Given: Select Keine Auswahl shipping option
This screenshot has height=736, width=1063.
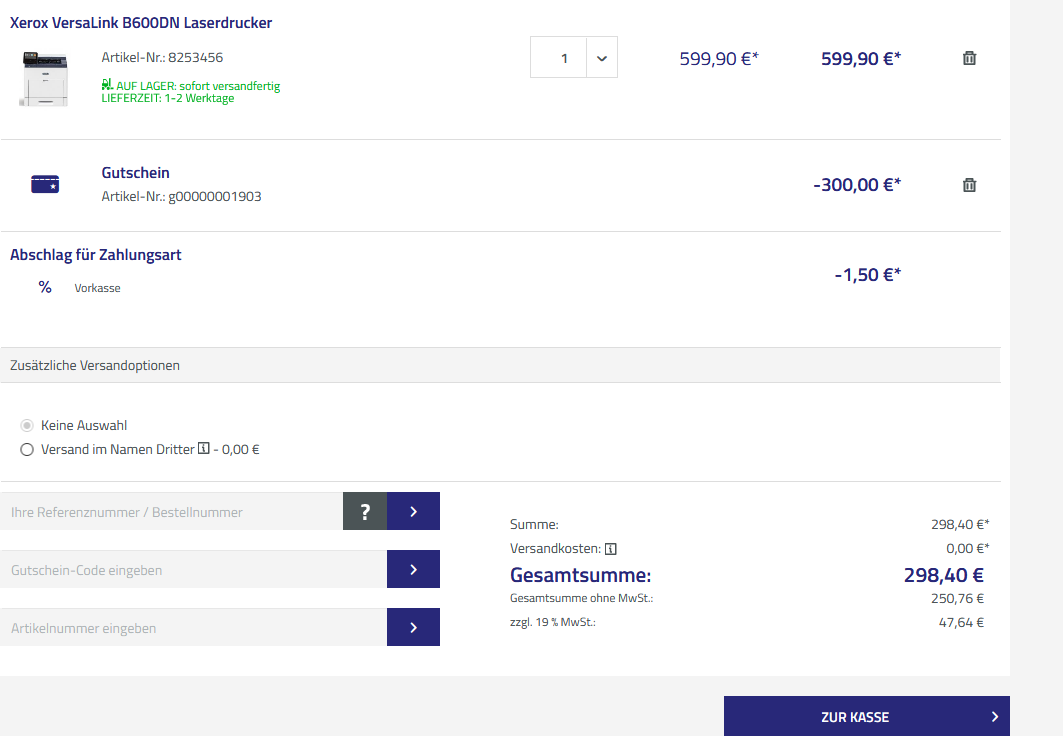Looking at the screenshot, I should (27, 425).
